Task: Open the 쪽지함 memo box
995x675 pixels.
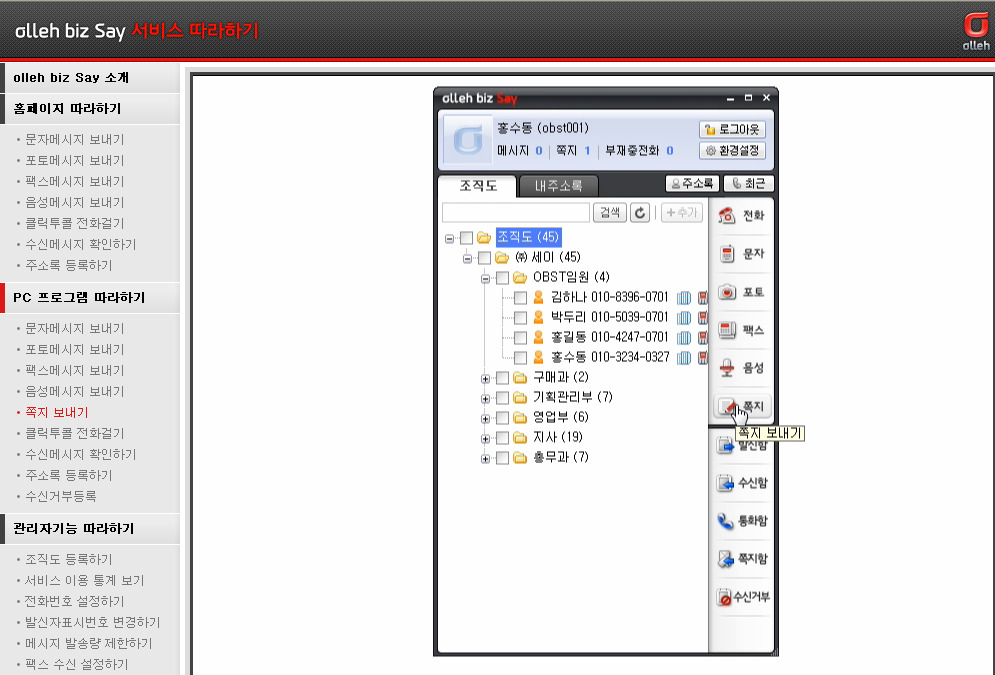Action: (741, 559)
